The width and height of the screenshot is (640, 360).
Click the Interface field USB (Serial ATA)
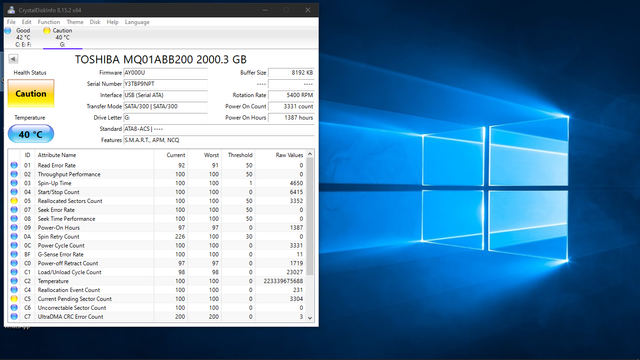click(165, 95)
